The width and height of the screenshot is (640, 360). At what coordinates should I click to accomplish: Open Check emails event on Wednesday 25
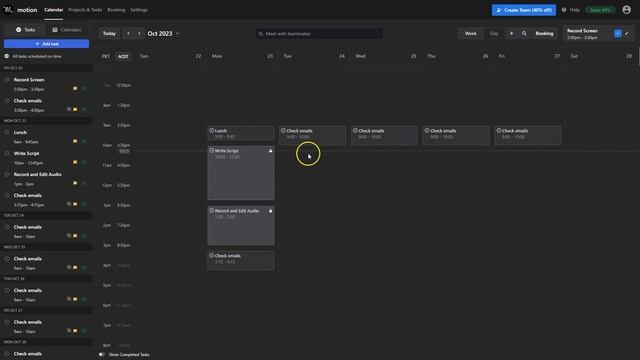384,136
